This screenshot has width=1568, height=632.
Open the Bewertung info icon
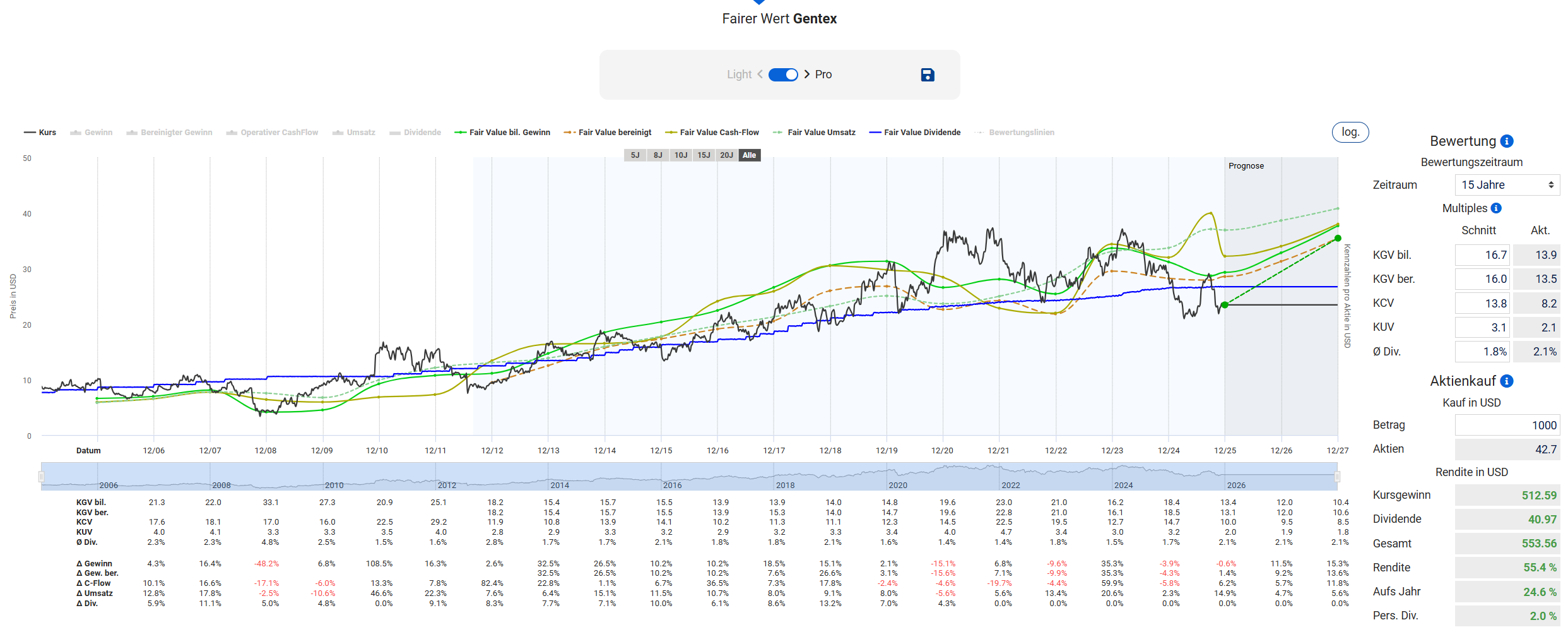[1507, 141]
